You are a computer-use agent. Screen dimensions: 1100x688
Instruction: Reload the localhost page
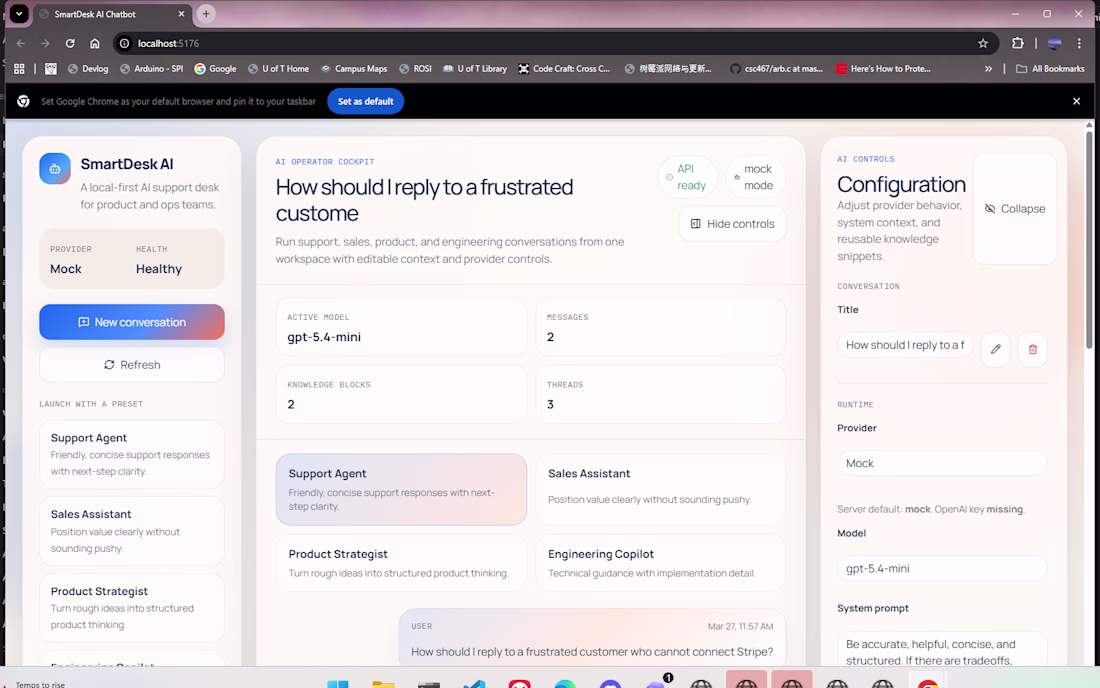69,43
